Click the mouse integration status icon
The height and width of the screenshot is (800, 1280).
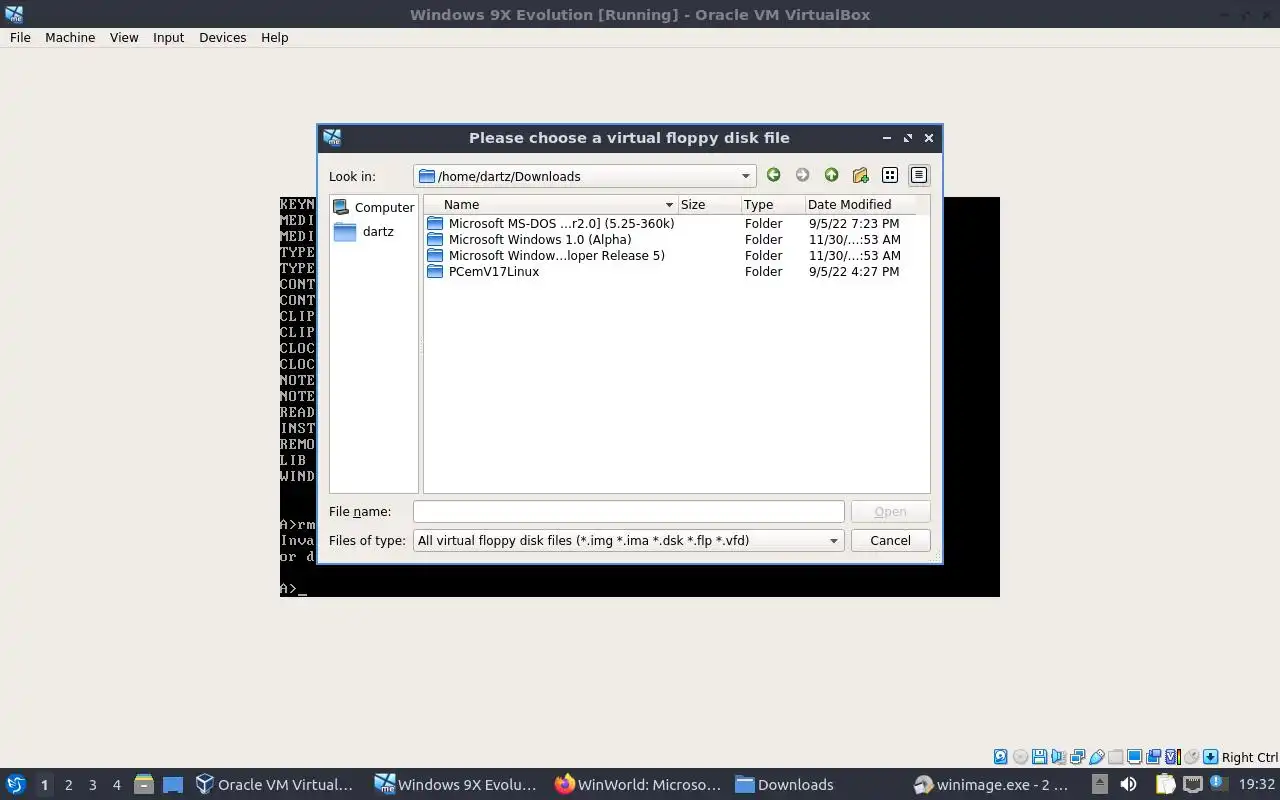click(x=1191, y=757)
